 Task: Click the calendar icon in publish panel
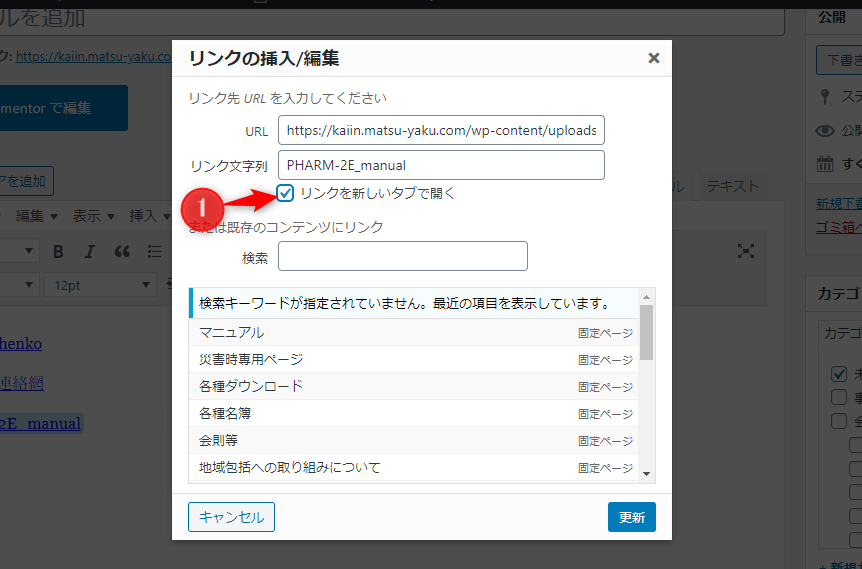[825, 164]
